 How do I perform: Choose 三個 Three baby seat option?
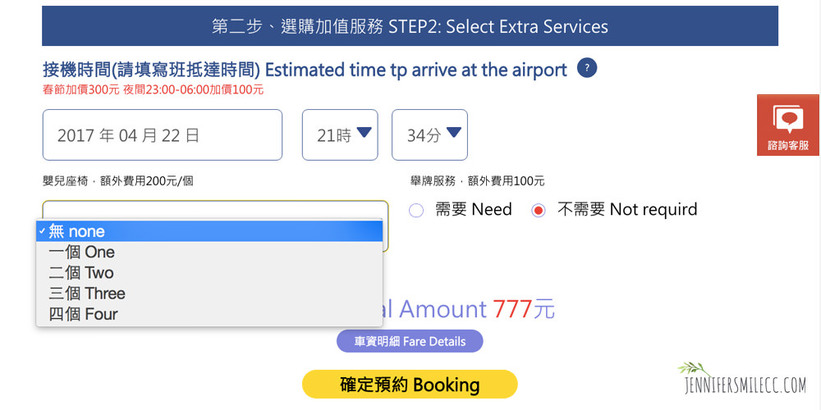[87, 294]
